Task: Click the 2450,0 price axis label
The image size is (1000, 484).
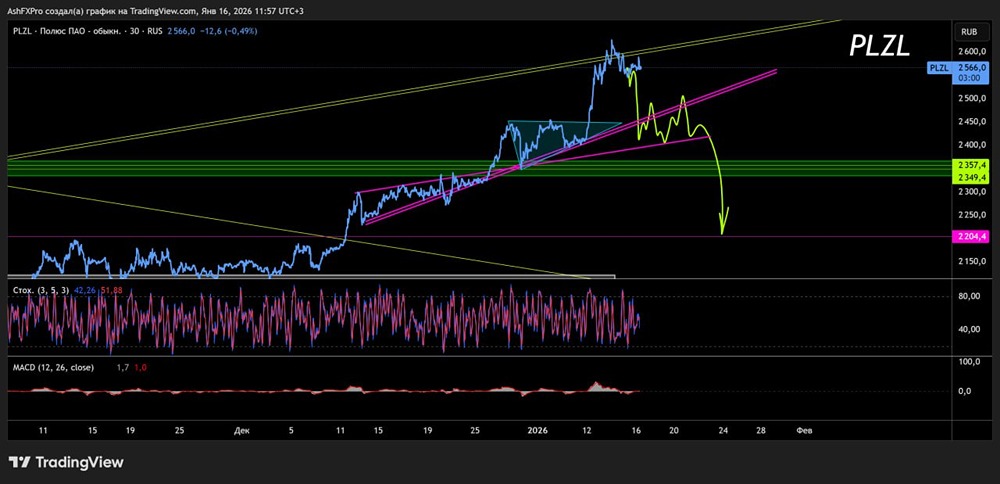Action: [973, 122]
